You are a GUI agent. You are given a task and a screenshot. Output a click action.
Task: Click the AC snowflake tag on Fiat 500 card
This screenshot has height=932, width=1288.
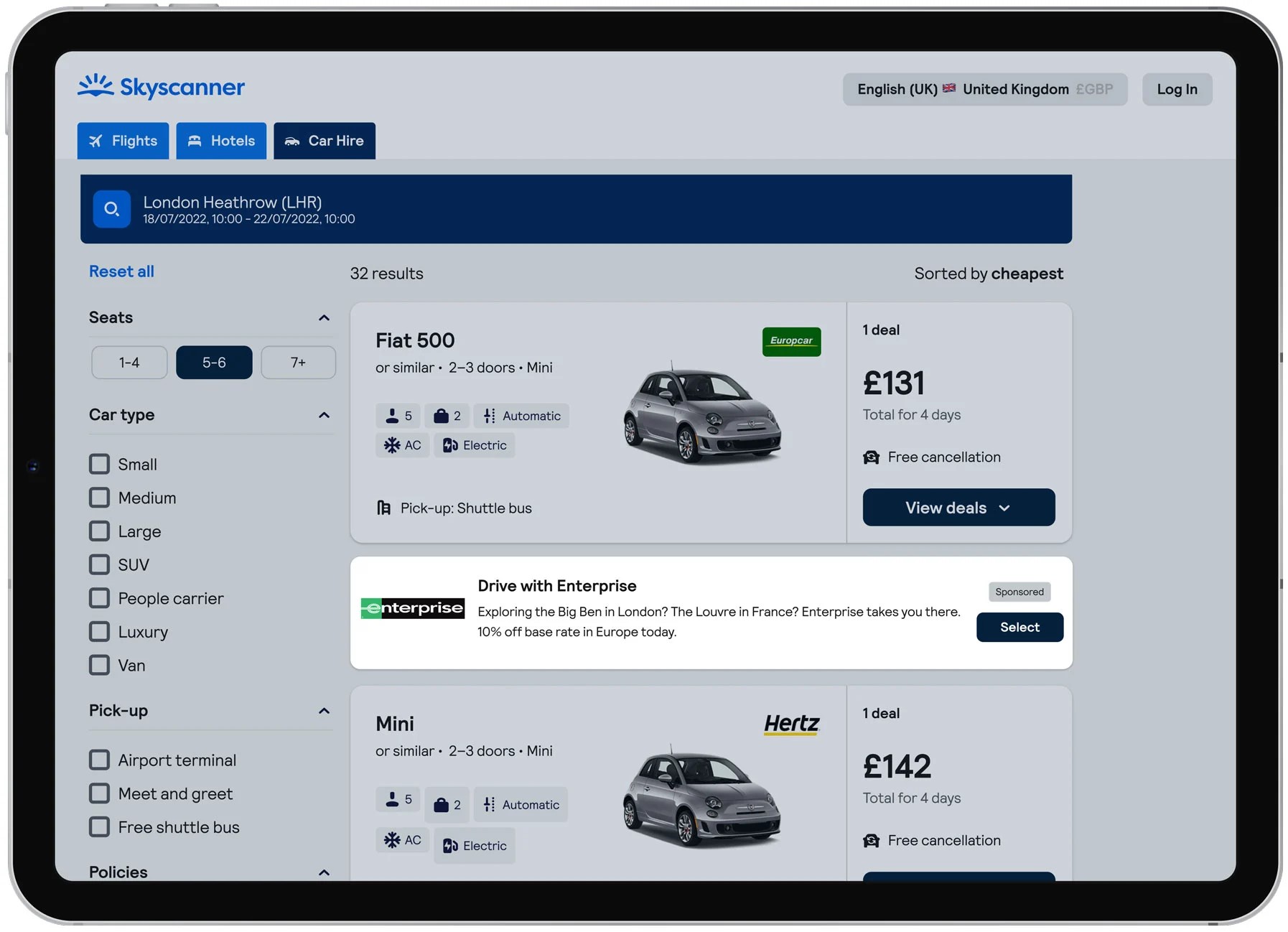(402, 445)
